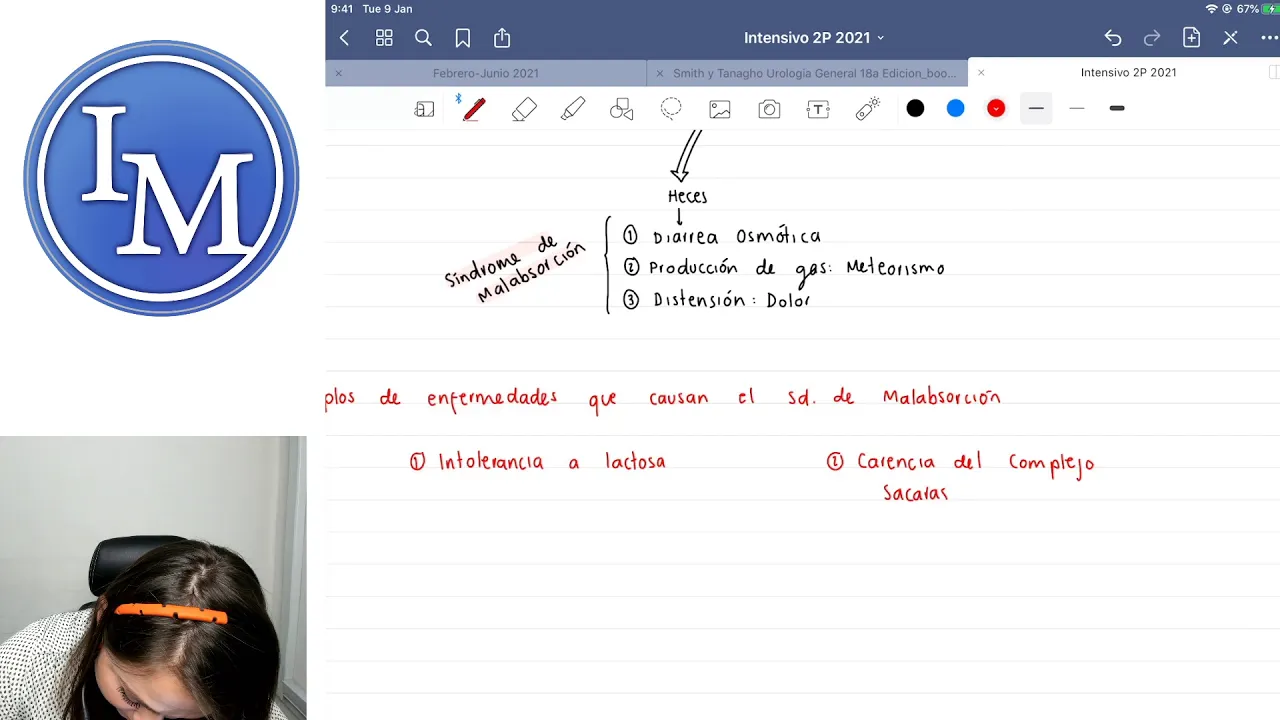Switch to the Febrero-Junio 2021 tab

coord(486,73)
